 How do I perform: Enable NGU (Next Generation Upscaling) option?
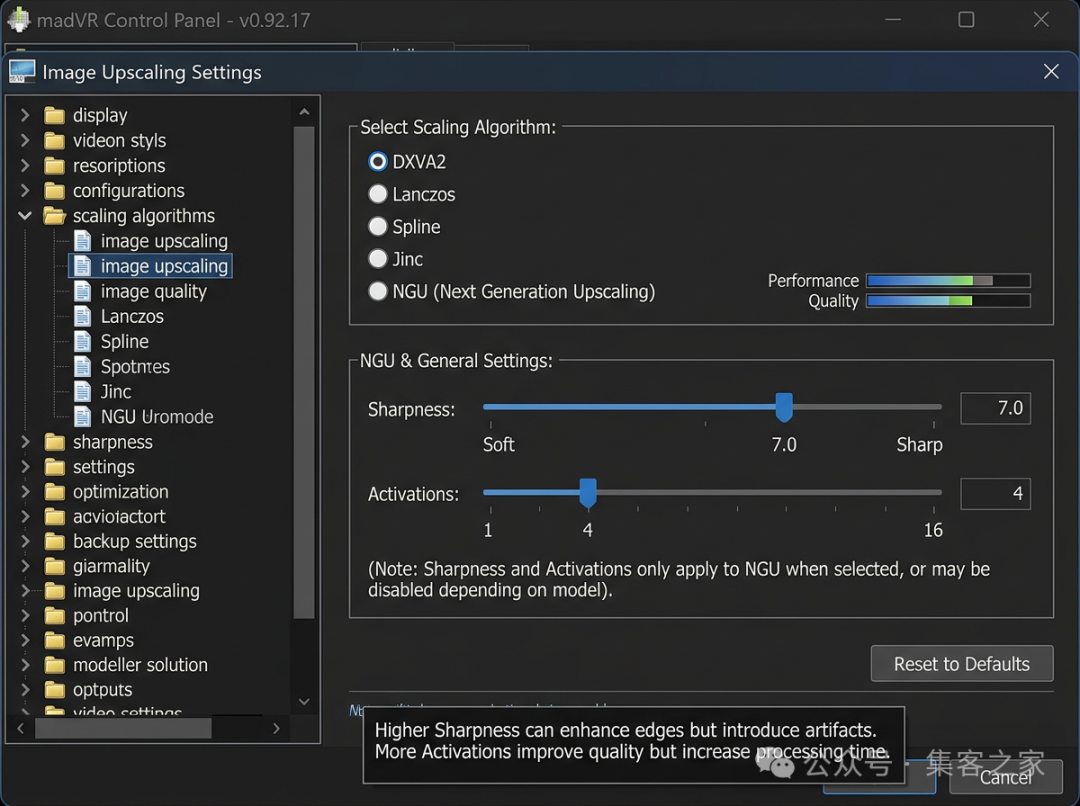click(x=378, y=291)
